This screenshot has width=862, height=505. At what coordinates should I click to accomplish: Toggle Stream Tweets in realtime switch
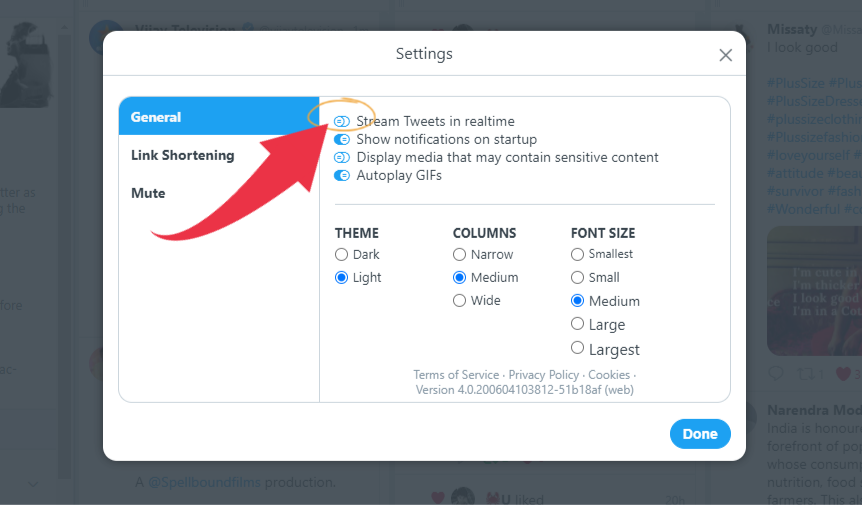click(x=342, y=121)
